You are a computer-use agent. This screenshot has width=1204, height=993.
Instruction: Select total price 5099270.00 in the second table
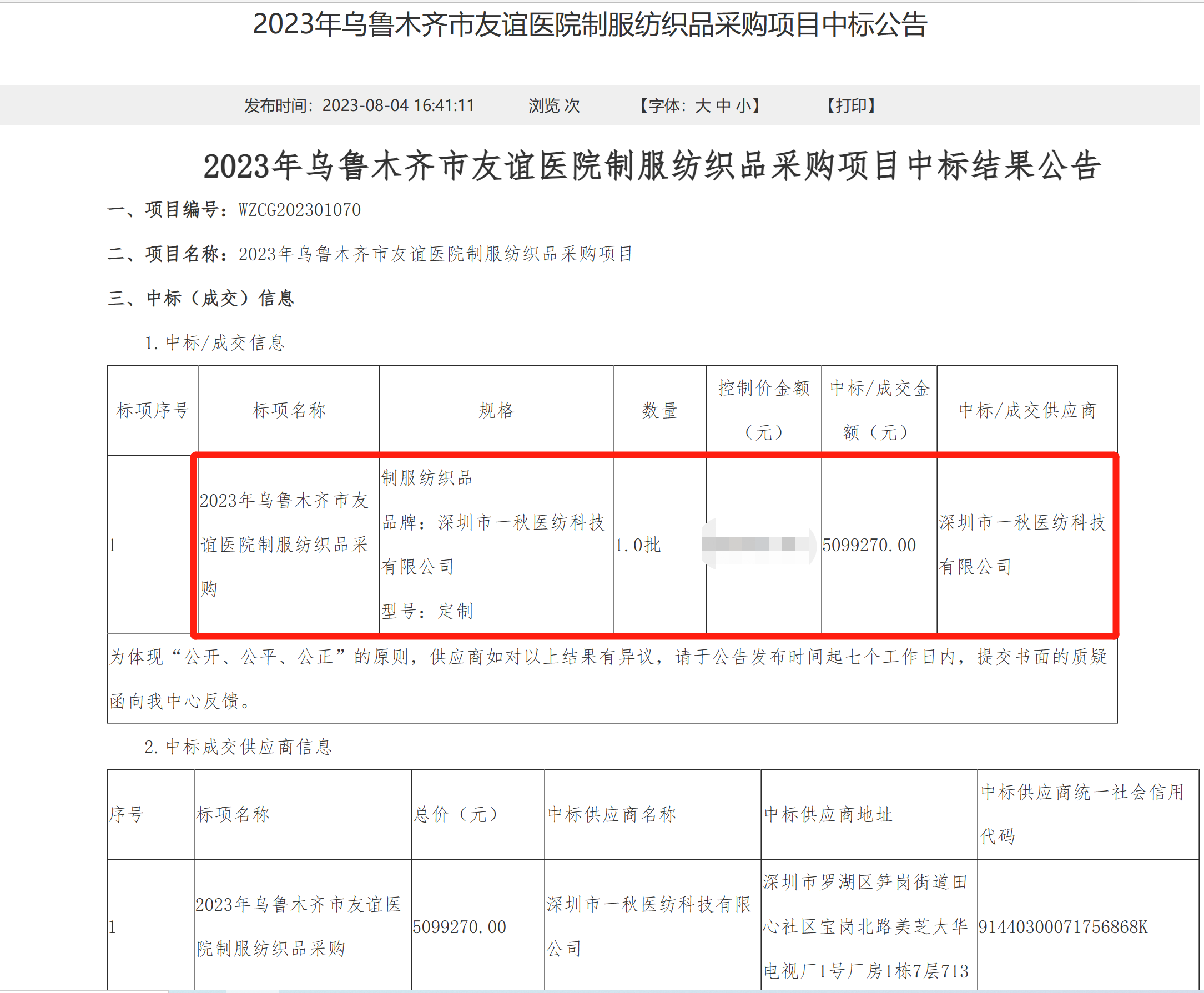coord(459,927)
